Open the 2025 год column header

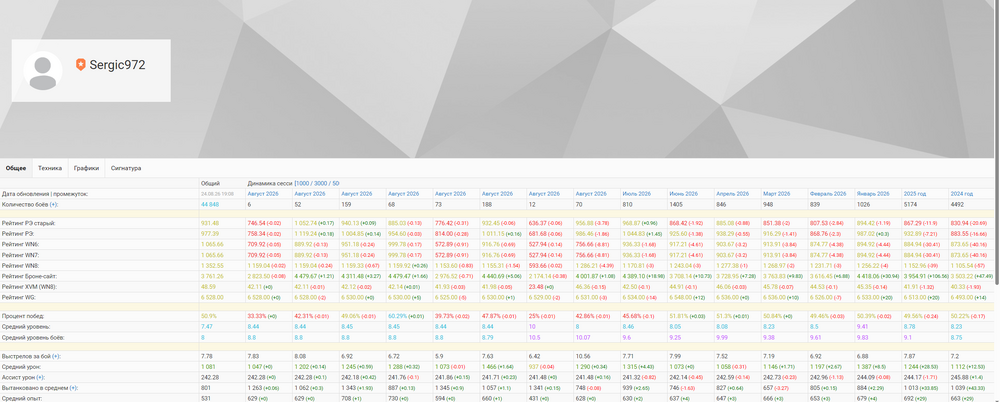[915, 193]
